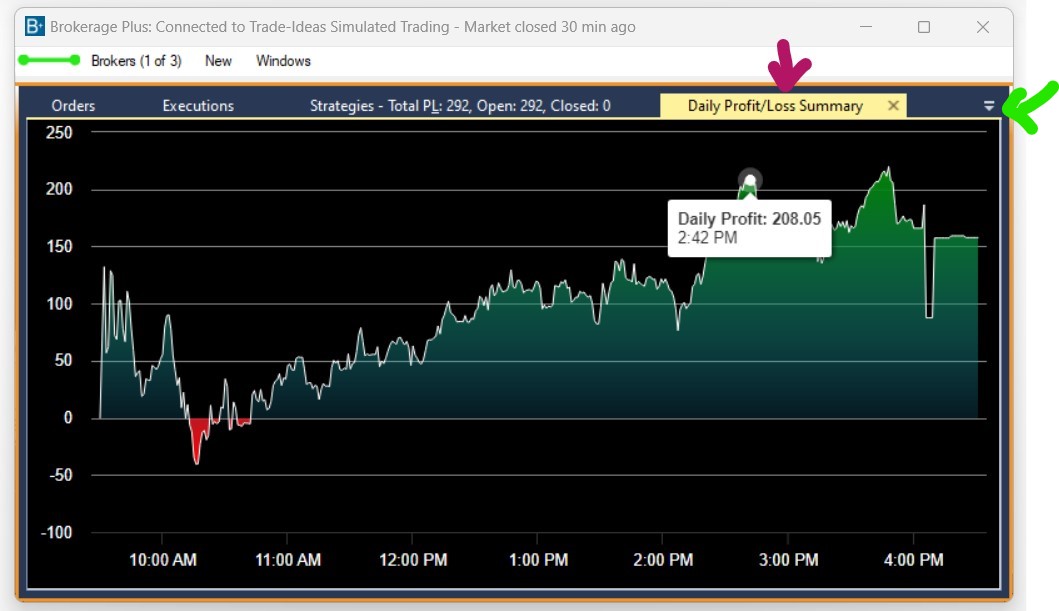Viewport: 1059px width, 611px height.
Task: Close the Daily Profit/Loss Summary tab
Action: 893,106
